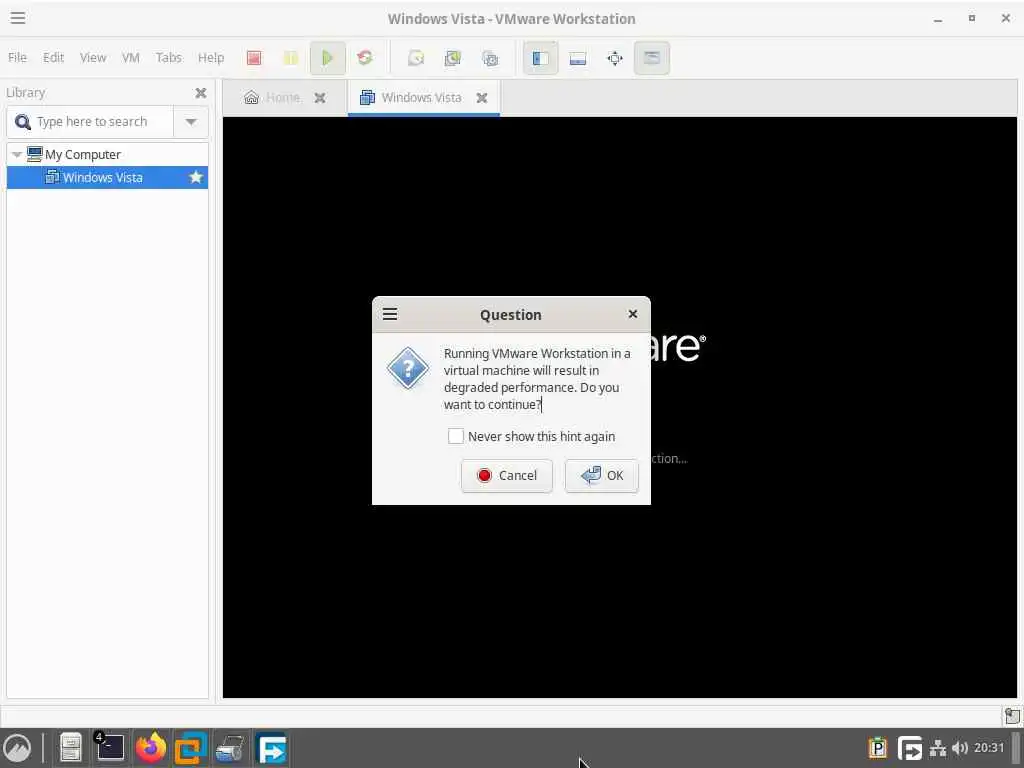The width and height of the screenshot is (1024, 768).
Task: Click the search magnifier icon in Library
Action: click(x=23, y=122)
